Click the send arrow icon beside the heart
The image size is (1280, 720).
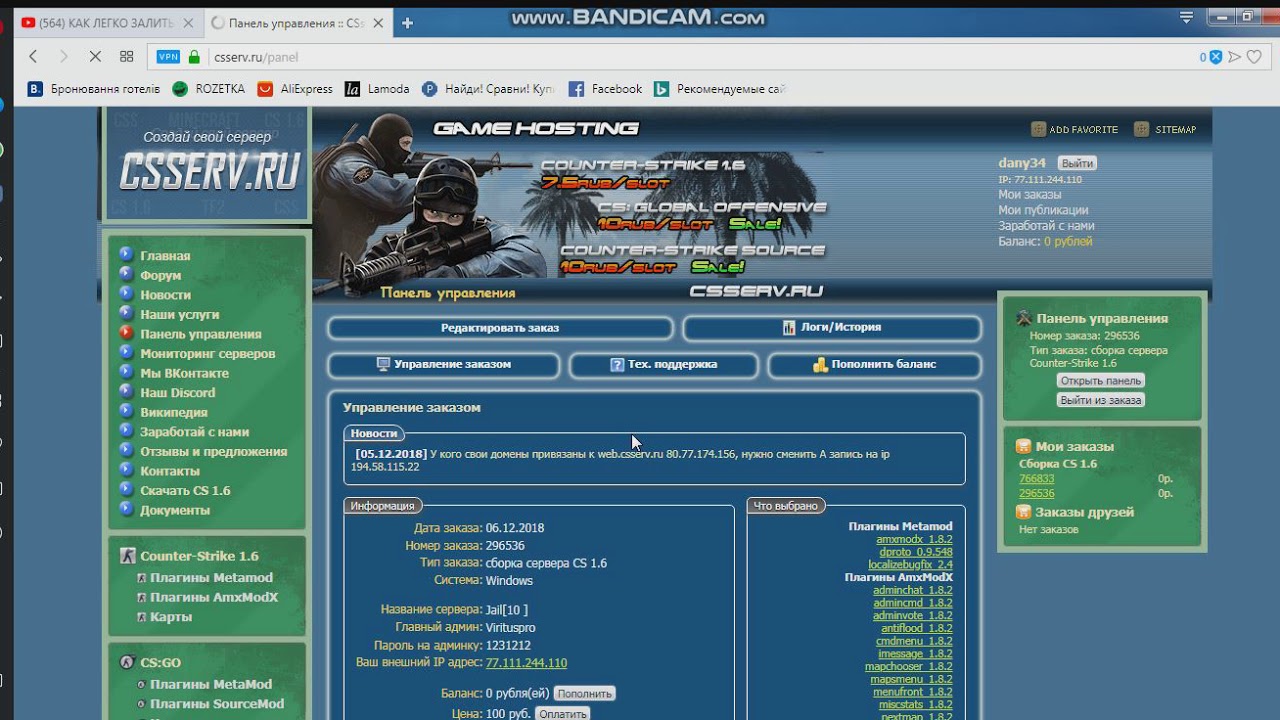(1234, 57)
